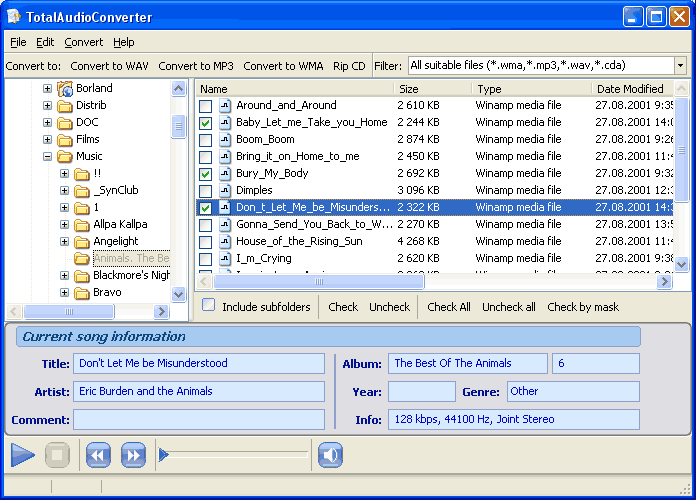Open the file Filter dropdown
The height and width of the screenshot is (500, 696).
pyautogui.click(x=680, y=66)
